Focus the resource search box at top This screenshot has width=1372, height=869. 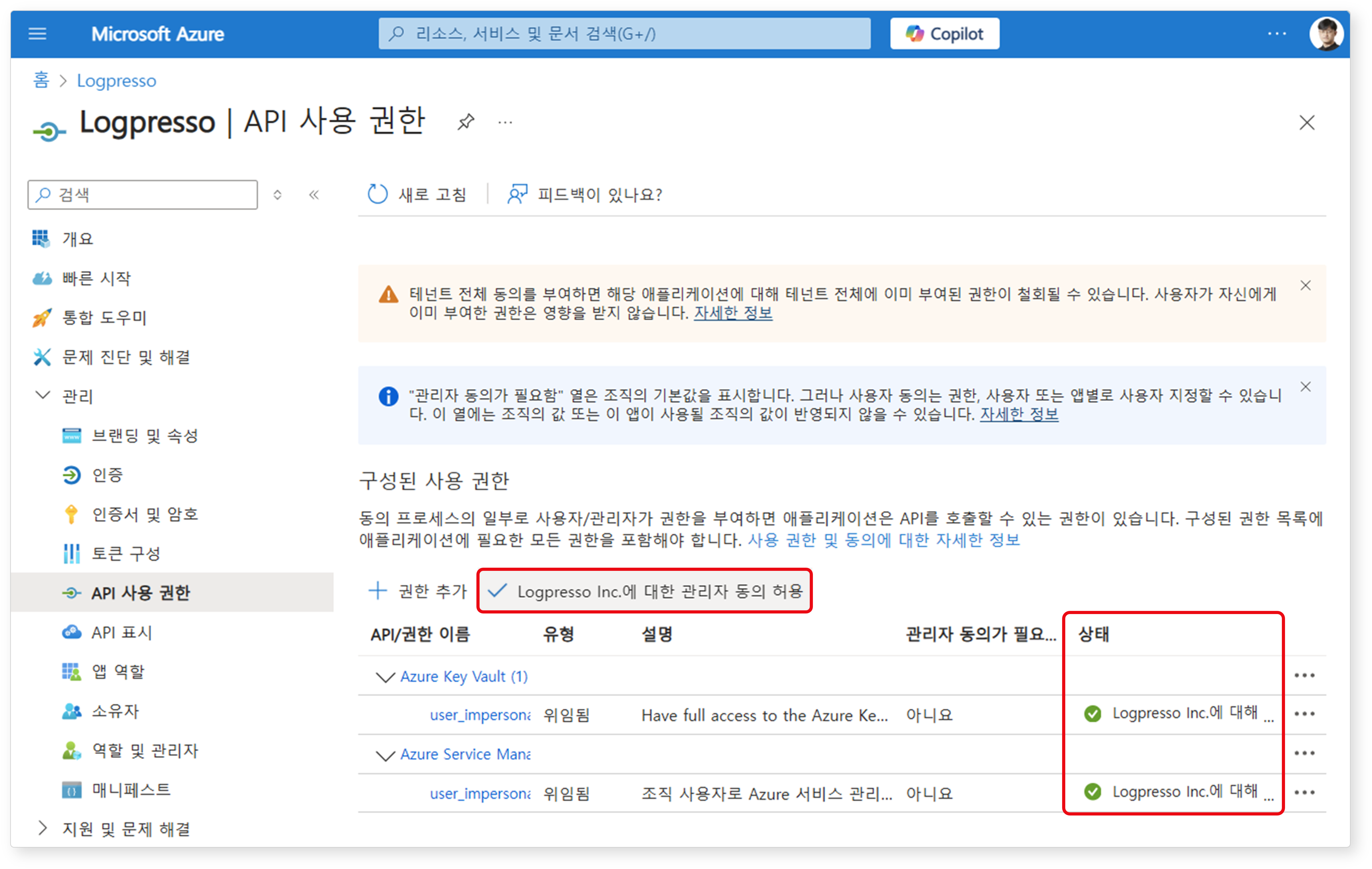pyautogui.click(x=624, y=33)
